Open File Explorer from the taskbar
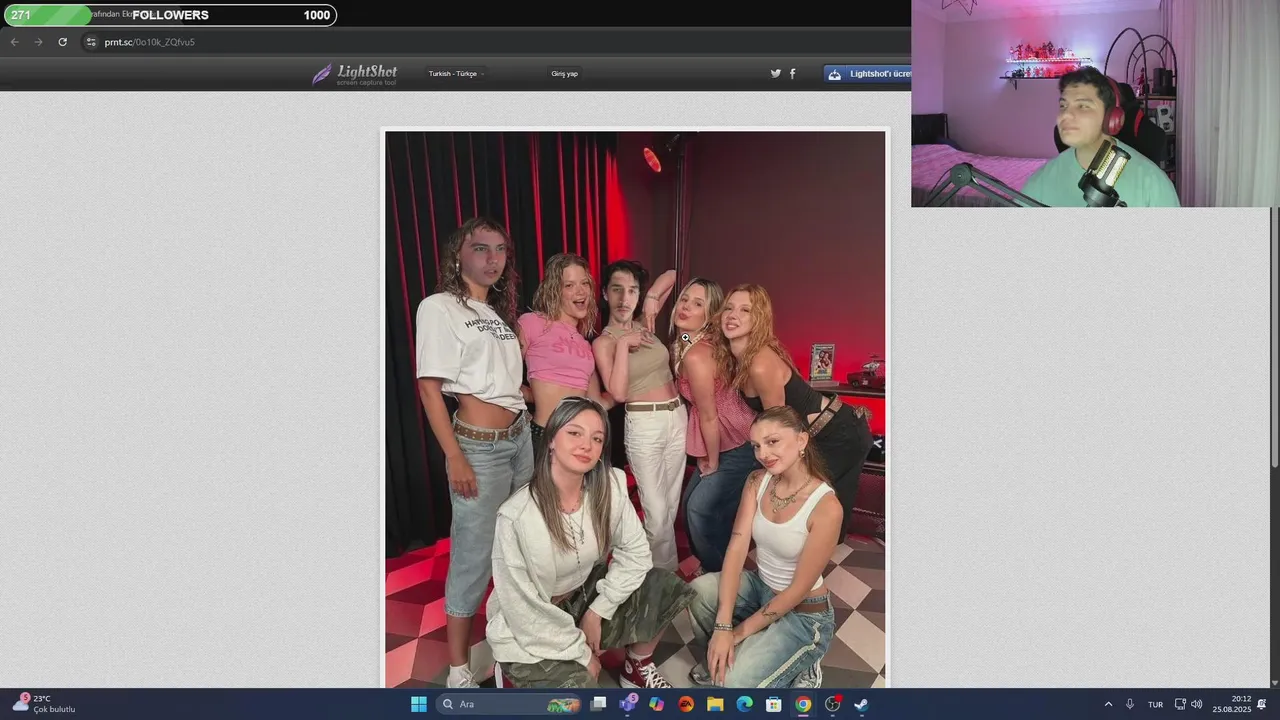Screen dimensions: 1280x720 (x=715, y=704)
